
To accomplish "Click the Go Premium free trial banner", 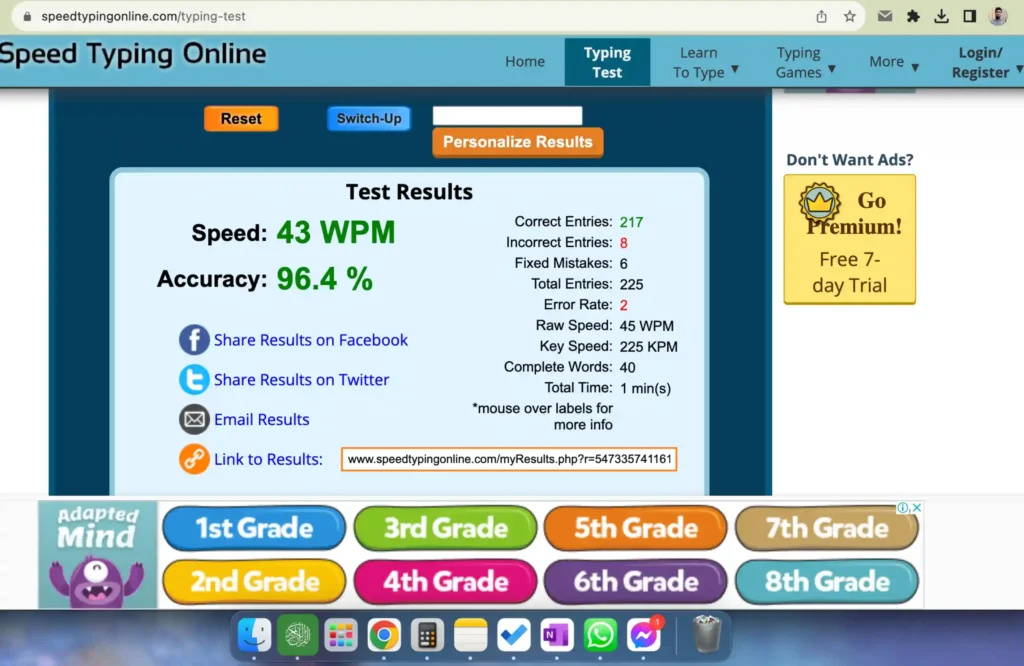I will click(x=850, y=239).
